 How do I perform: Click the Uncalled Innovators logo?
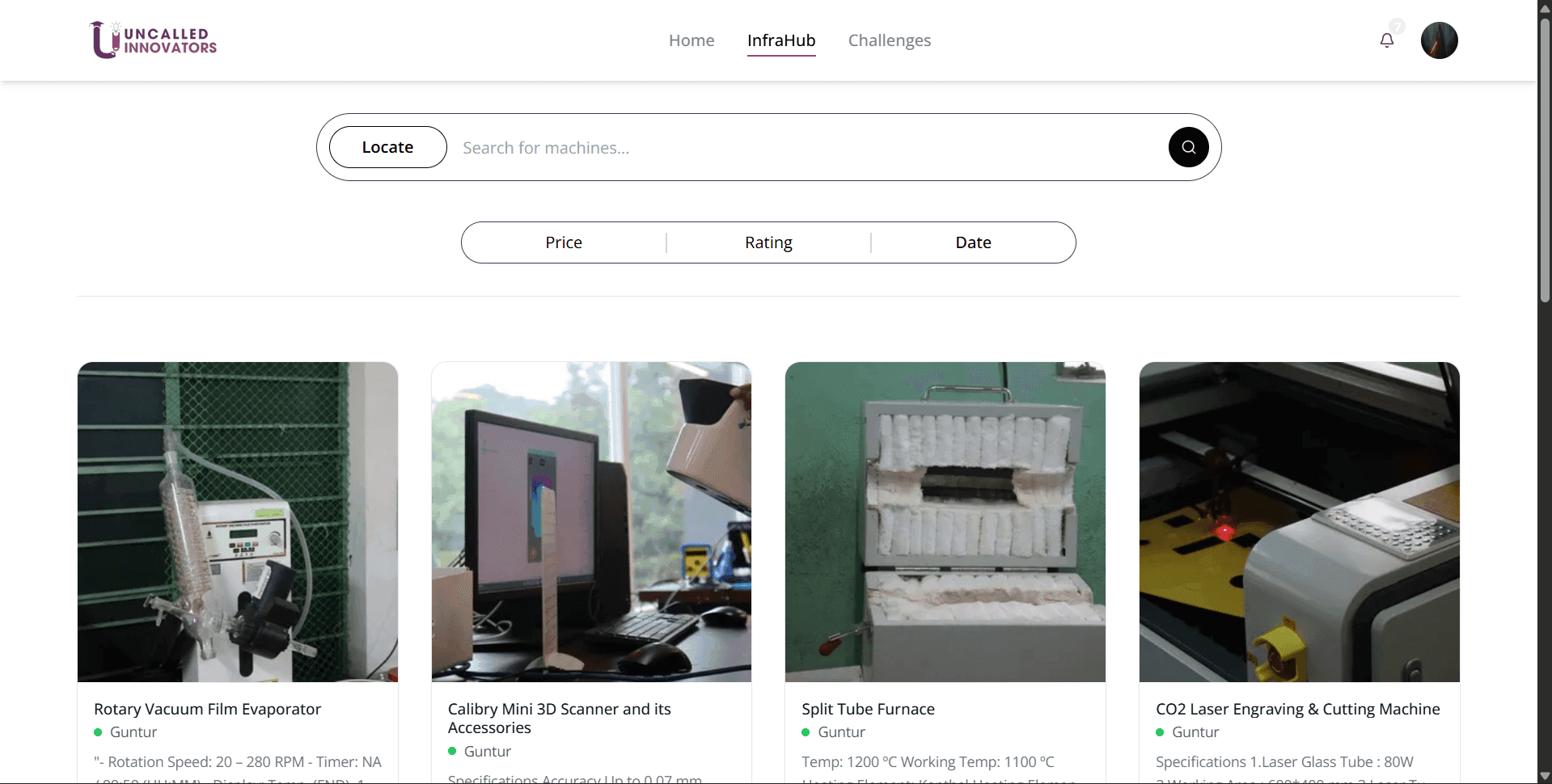tap(152, 39)
